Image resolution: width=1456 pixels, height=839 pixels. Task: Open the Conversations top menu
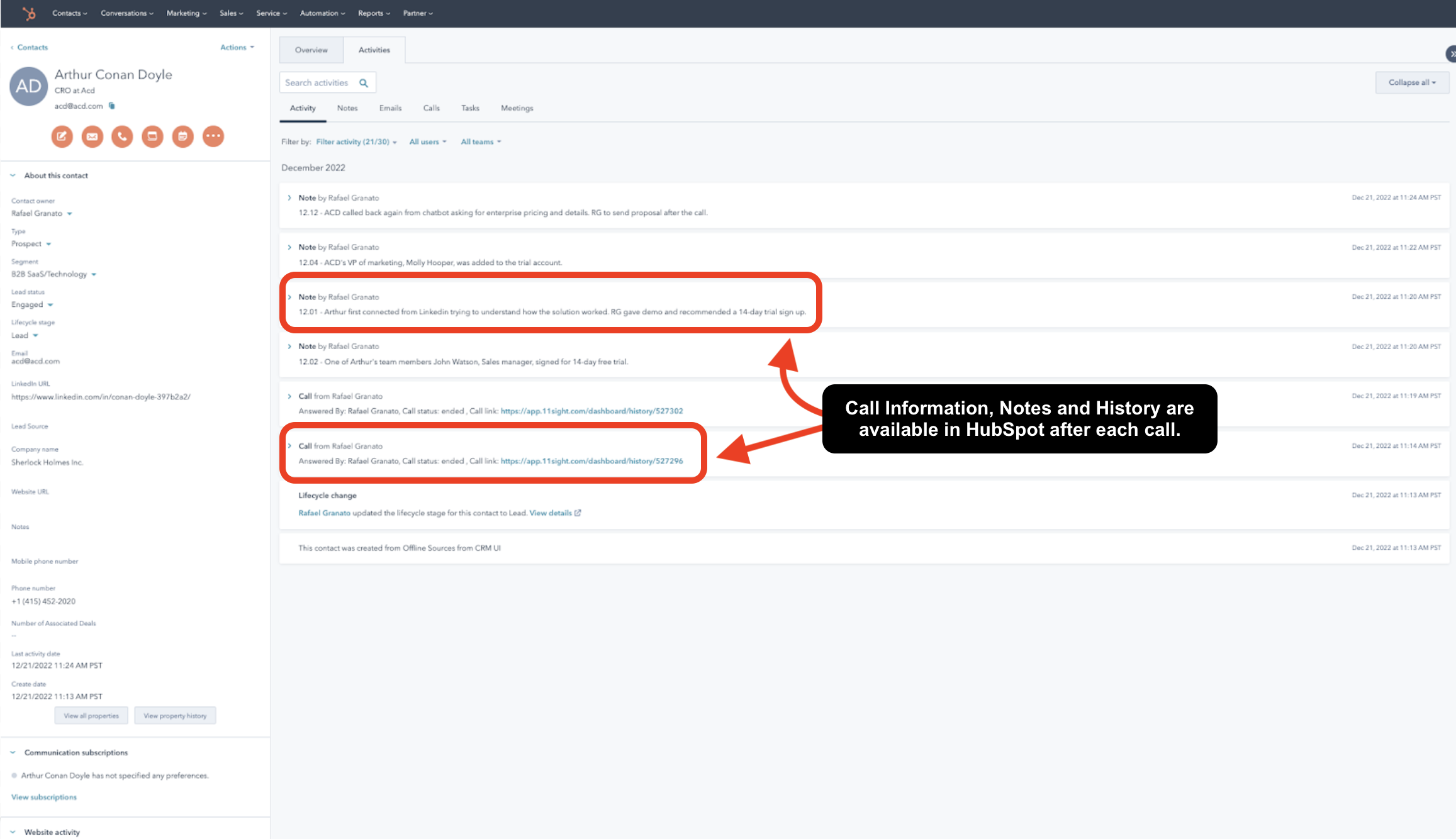pyautogui.click(x=127, y=13)
